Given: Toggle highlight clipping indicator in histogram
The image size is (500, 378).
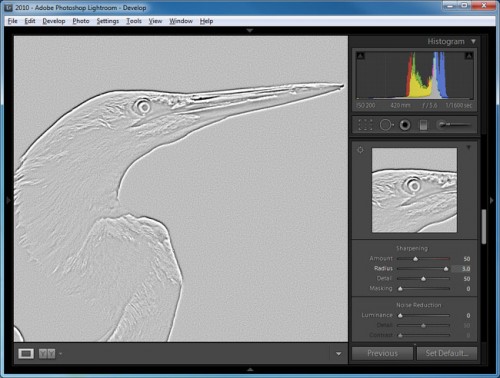Looking at the screenshot, I should tap(469, 56).
